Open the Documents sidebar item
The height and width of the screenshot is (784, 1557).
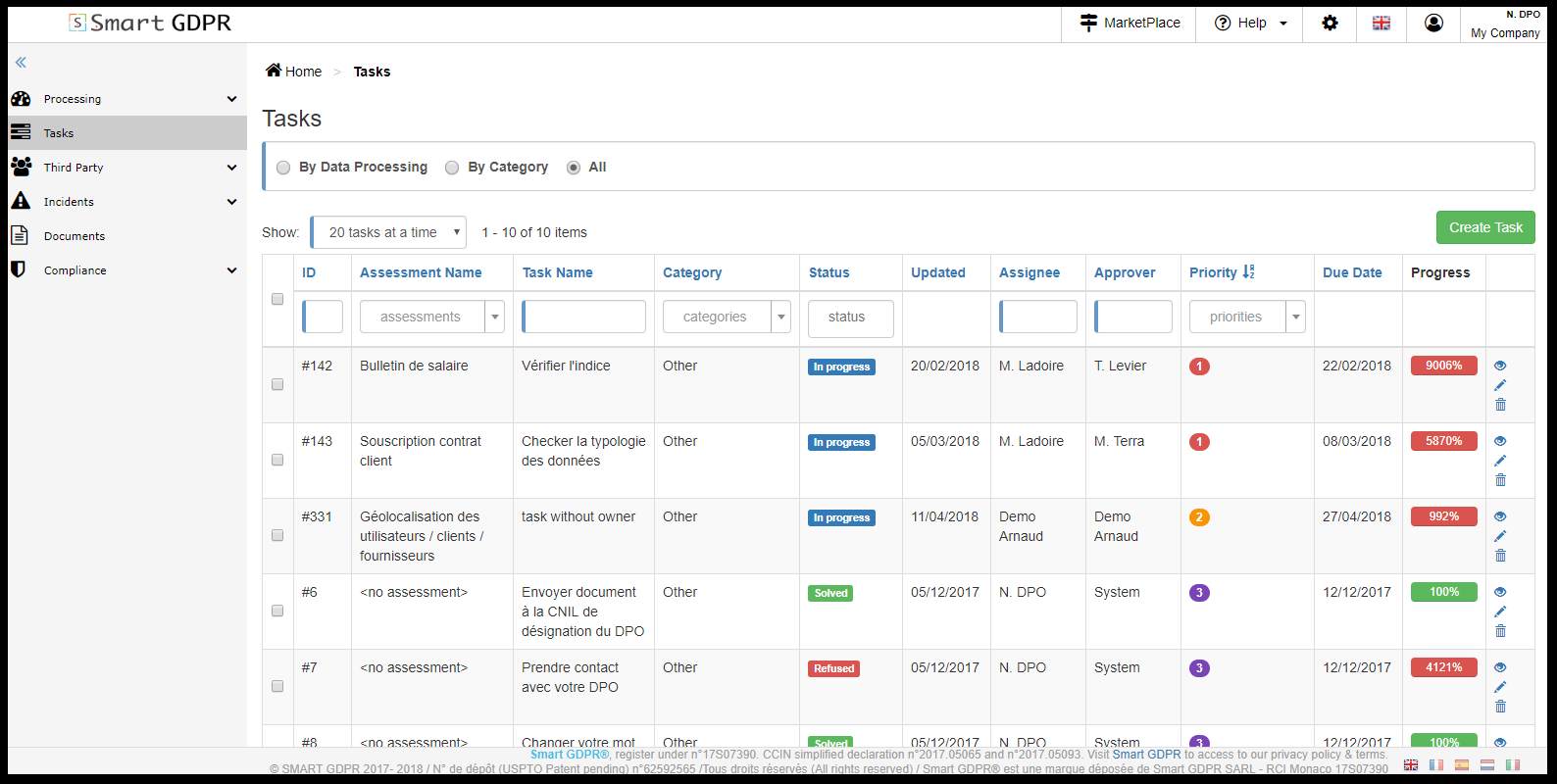pyautogui.click(x=75, y=236)
